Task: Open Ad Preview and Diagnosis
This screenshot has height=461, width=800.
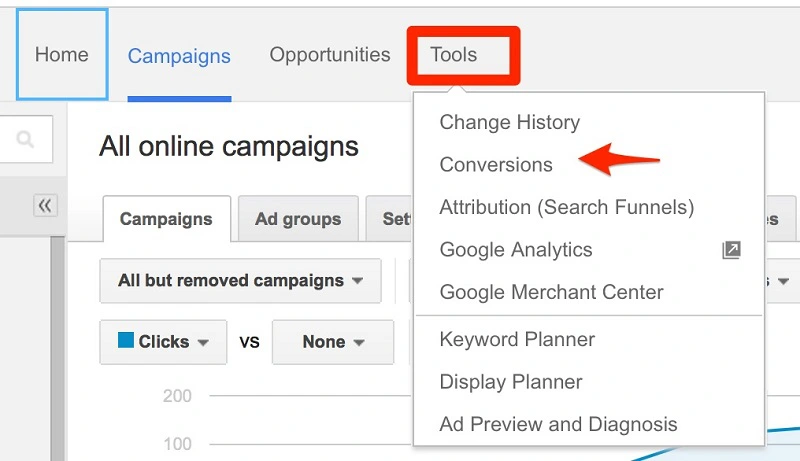Action: coord(558,425)
